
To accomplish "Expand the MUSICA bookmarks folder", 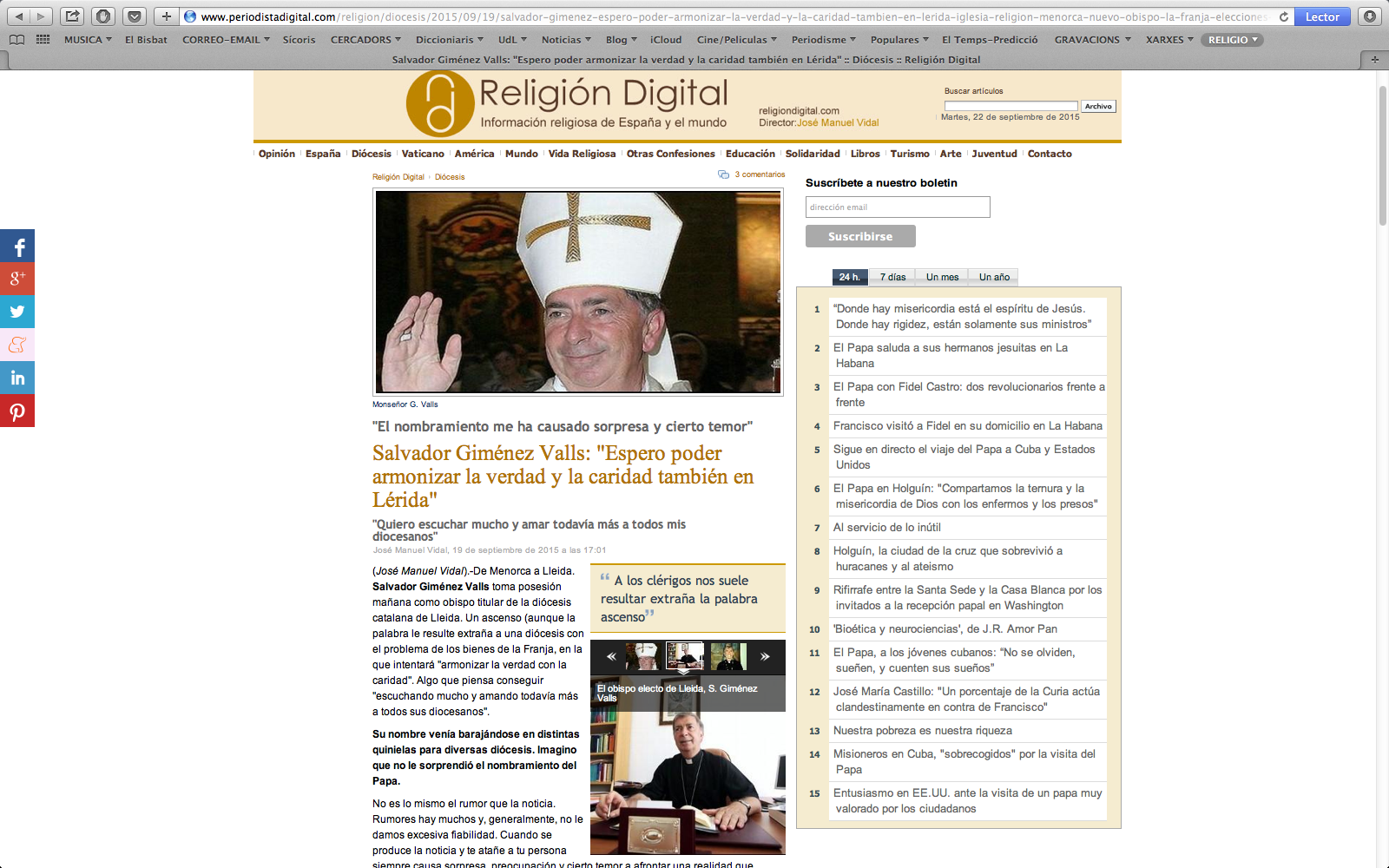I will 88,40.
